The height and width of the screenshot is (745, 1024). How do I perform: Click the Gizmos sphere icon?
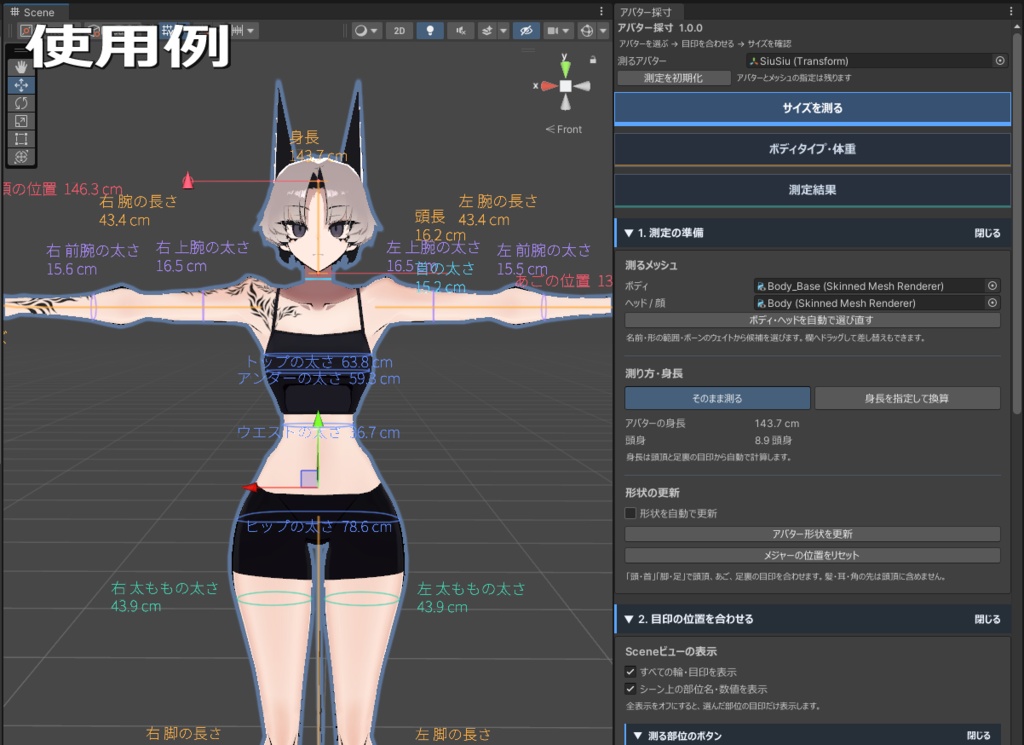pos(587,31)
